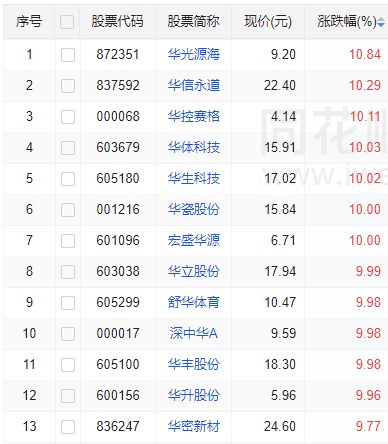Mark the checkbox for 000017
The width and height of the screenshot is (388, 444).
coord(68,334)
